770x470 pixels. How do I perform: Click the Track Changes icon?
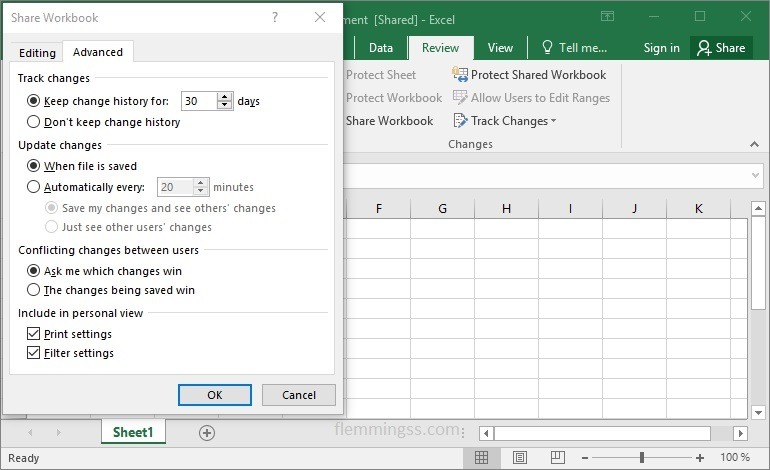[460, 121]
